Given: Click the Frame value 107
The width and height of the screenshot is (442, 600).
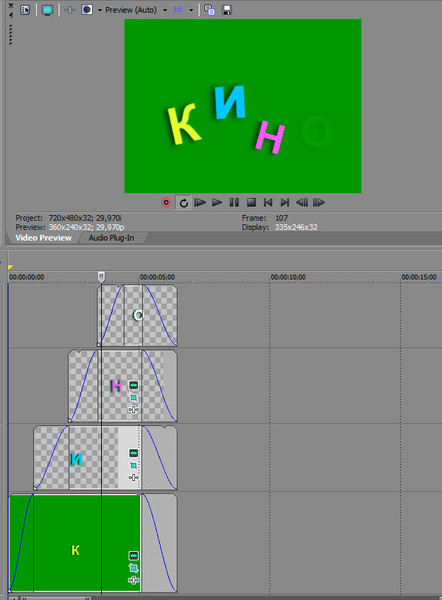Looking at the screenshot, I should [282, 218].
